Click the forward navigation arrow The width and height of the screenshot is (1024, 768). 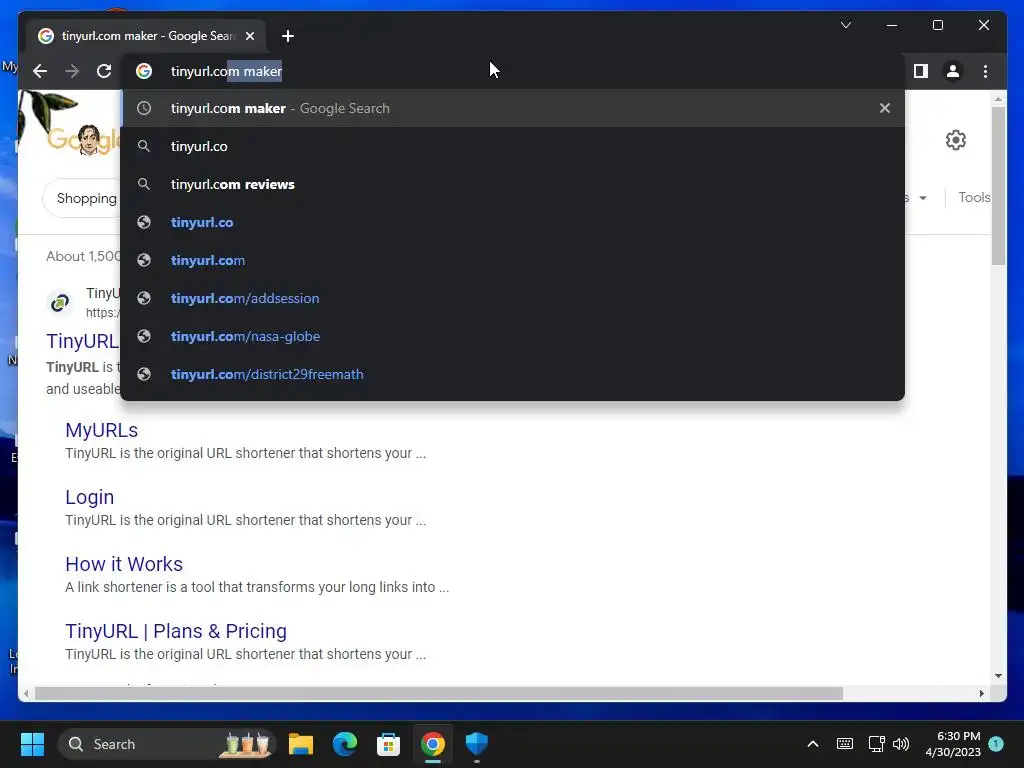tap(72, 71)
